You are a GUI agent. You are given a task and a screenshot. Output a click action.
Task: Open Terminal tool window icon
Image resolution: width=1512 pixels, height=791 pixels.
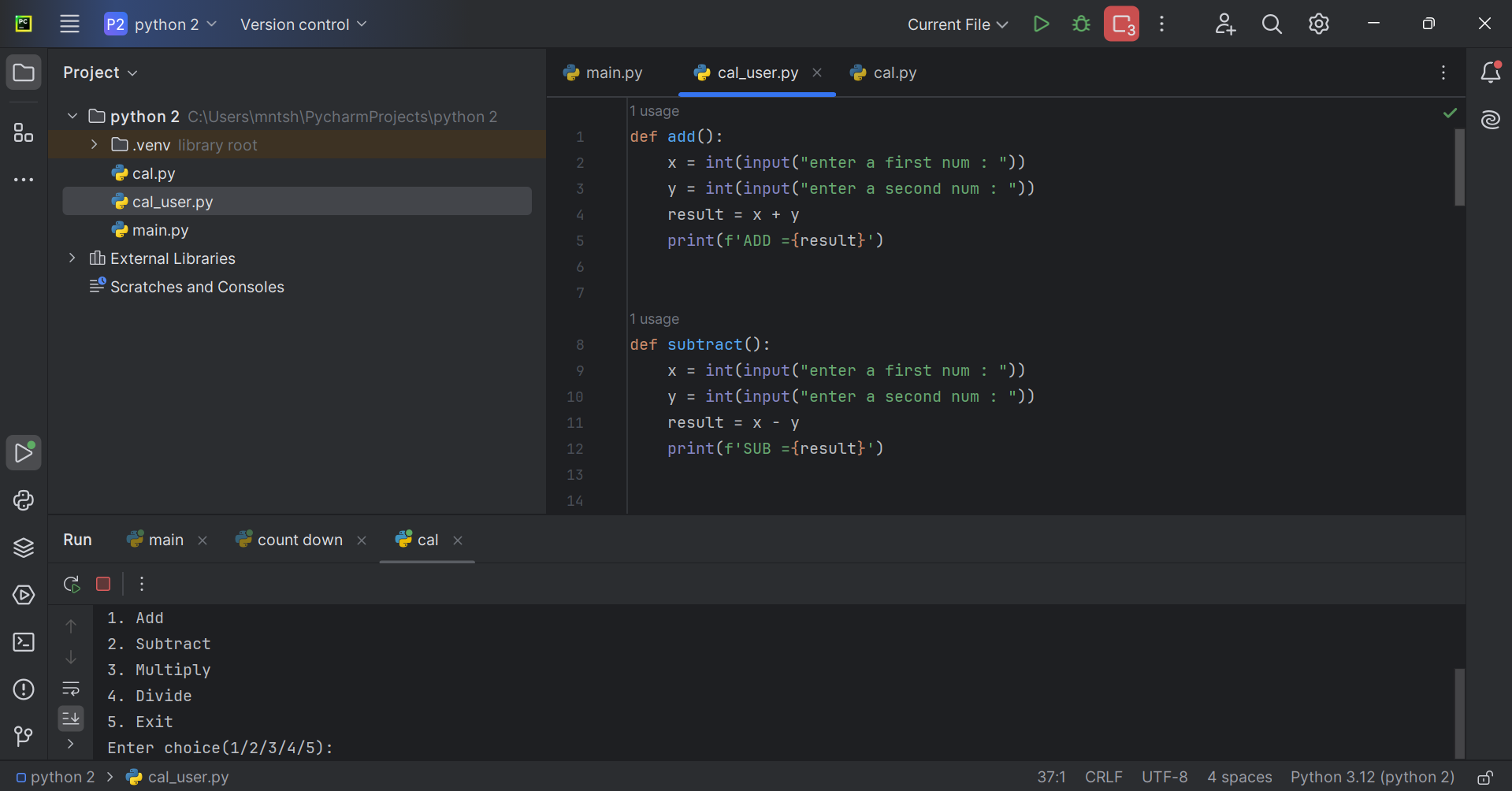click(24, 642)
